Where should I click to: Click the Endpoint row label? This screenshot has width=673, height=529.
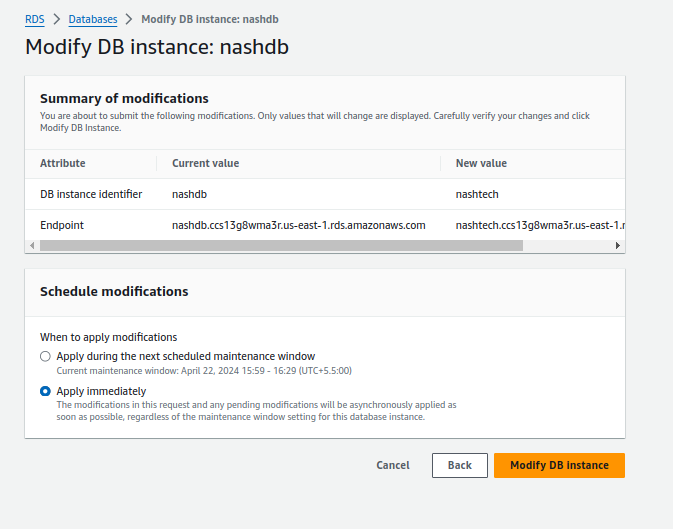[62, 225]
